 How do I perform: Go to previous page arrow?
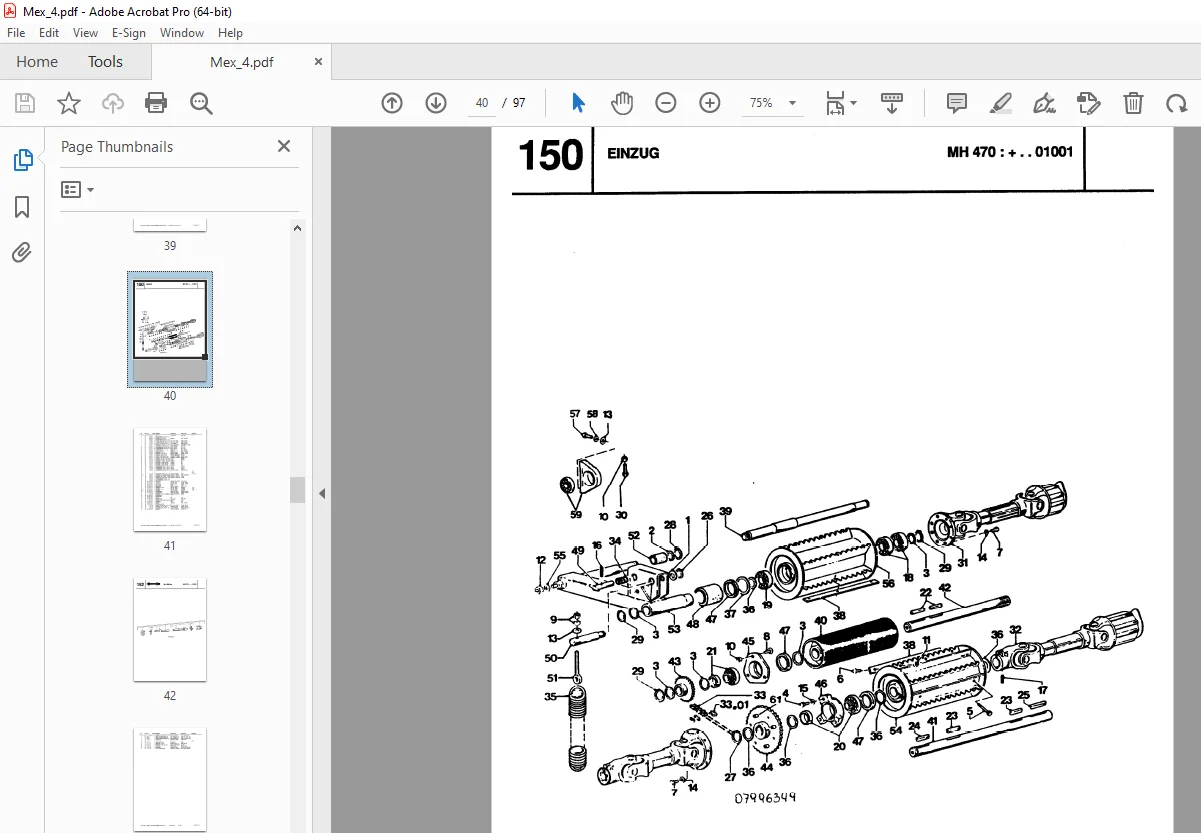[392, 103]
